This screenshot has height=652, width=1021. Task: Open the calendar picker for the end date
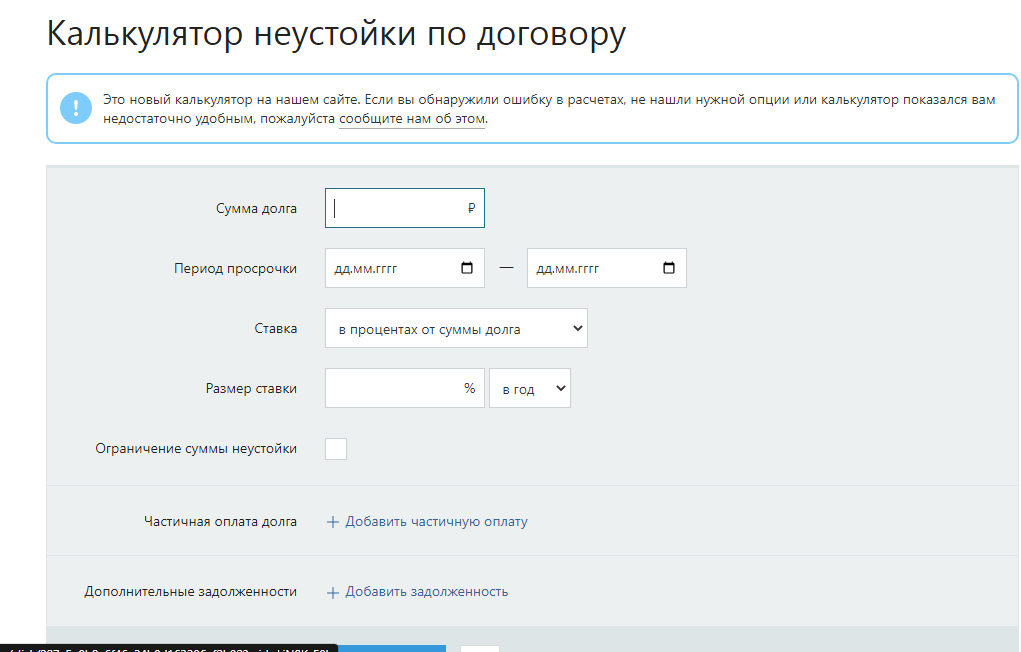[x=669, y=268]
